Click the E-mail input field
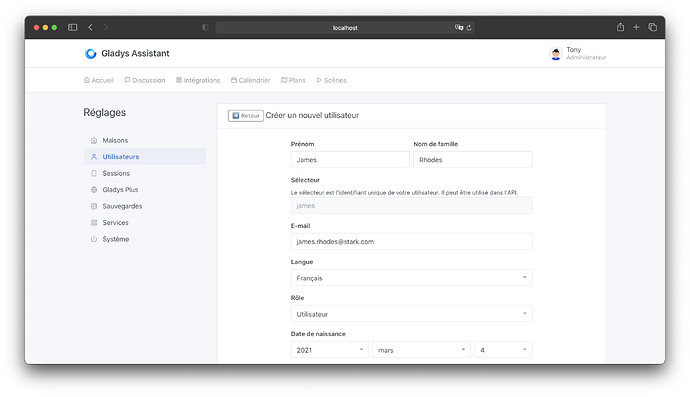The height and width of the screenshot is (397, 690). [x=411, y=242]
